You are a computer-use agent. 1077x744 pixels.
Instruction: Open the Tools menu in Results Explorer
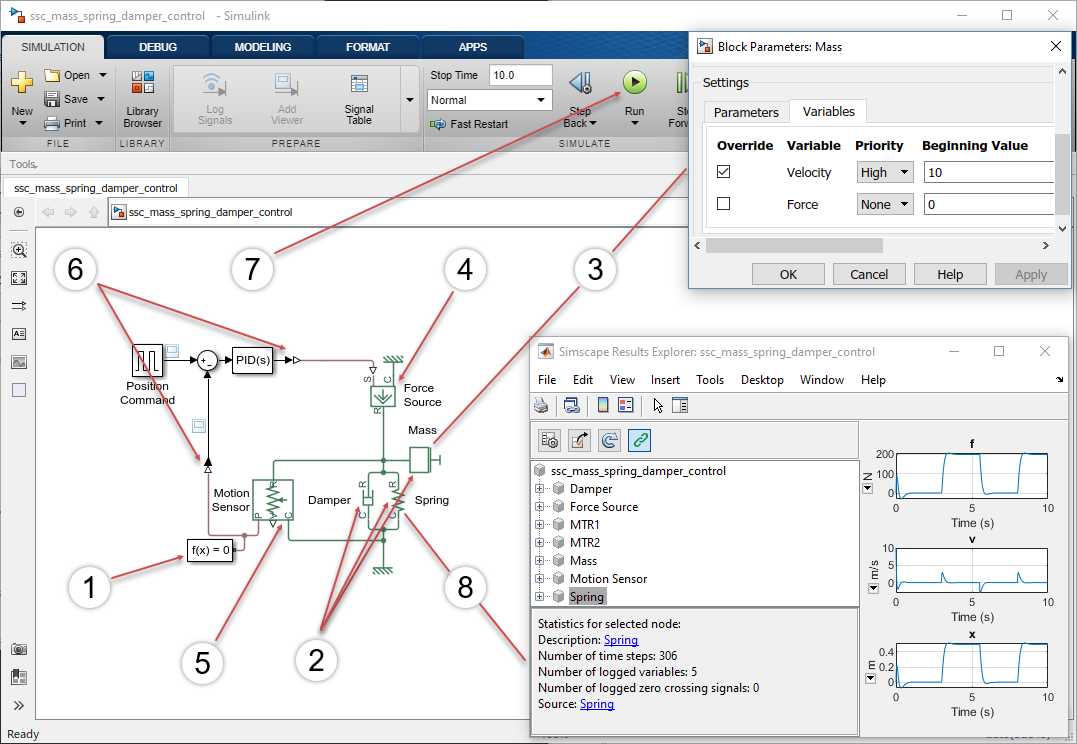710,380
